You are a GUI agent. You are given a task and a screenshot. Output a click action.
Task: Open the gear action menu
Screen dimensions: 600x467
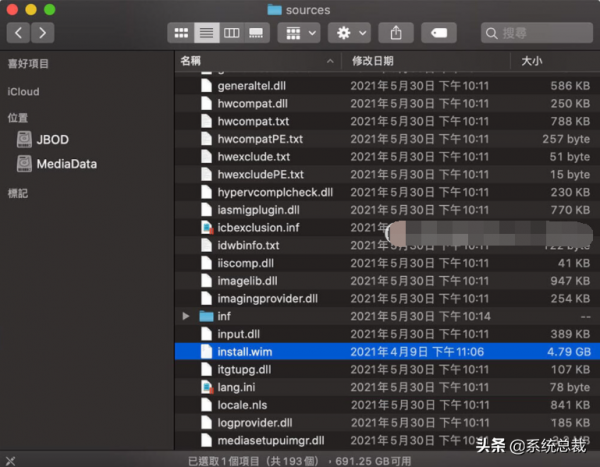[349, 33]
